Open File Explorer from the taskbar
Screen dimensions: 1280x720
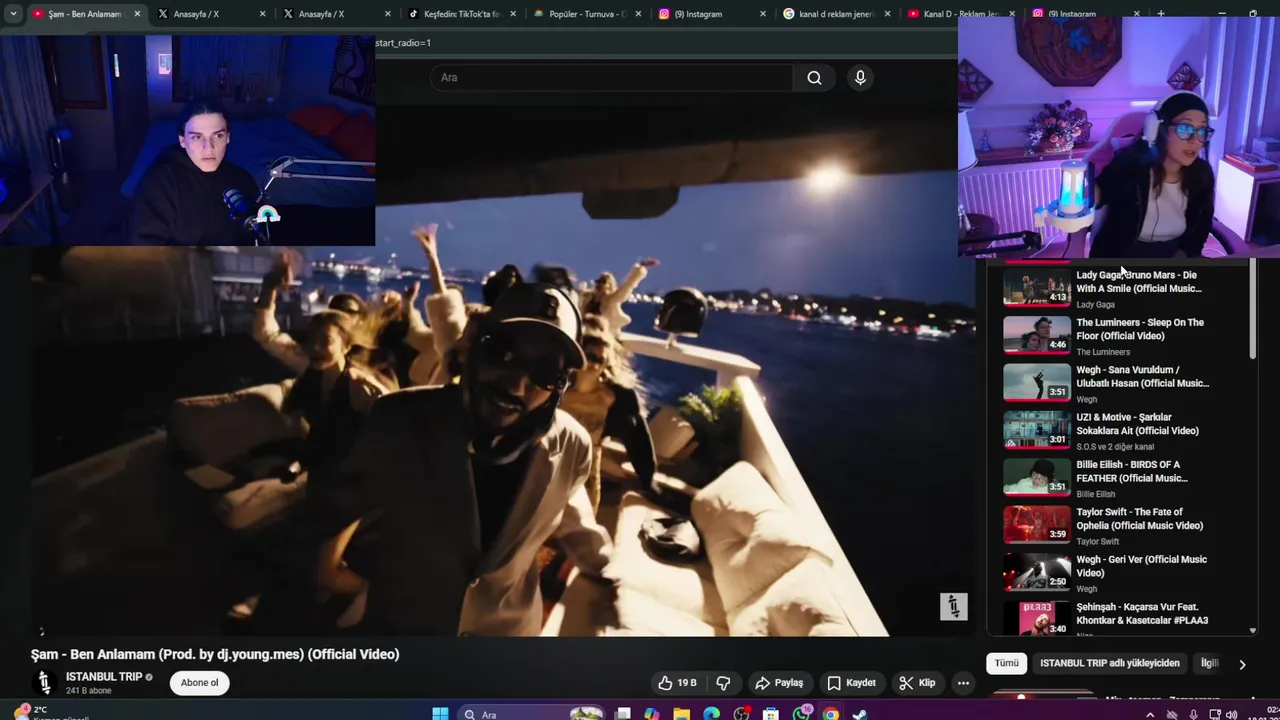[681, 714]
